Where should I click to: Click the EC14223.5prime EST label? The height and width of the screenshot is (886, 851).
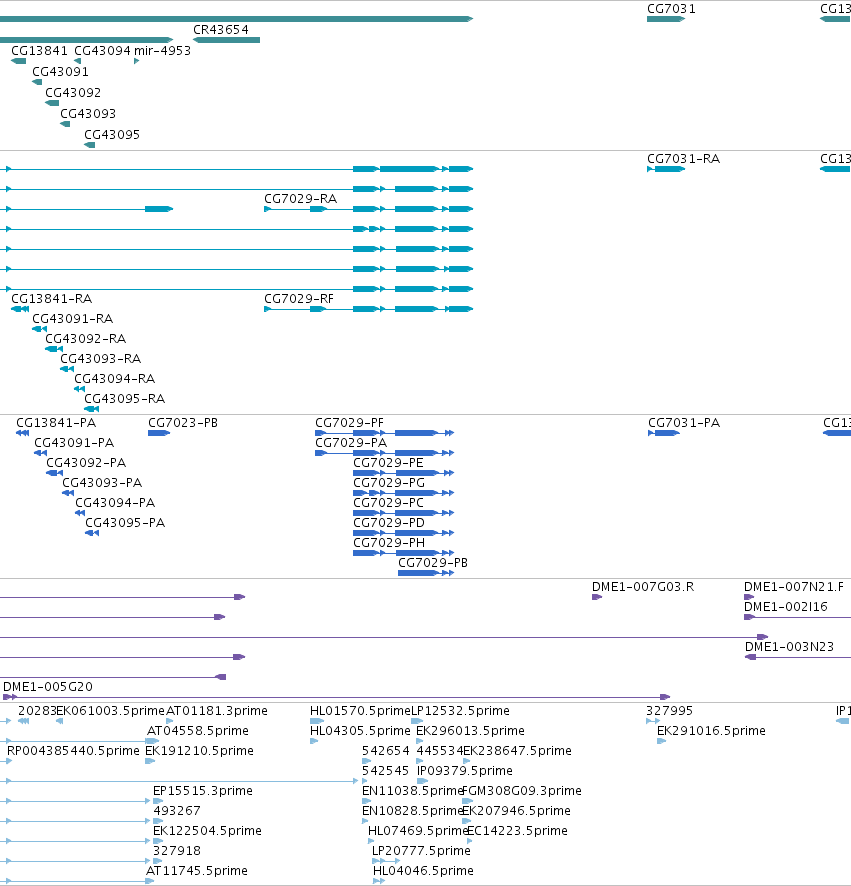517,831
